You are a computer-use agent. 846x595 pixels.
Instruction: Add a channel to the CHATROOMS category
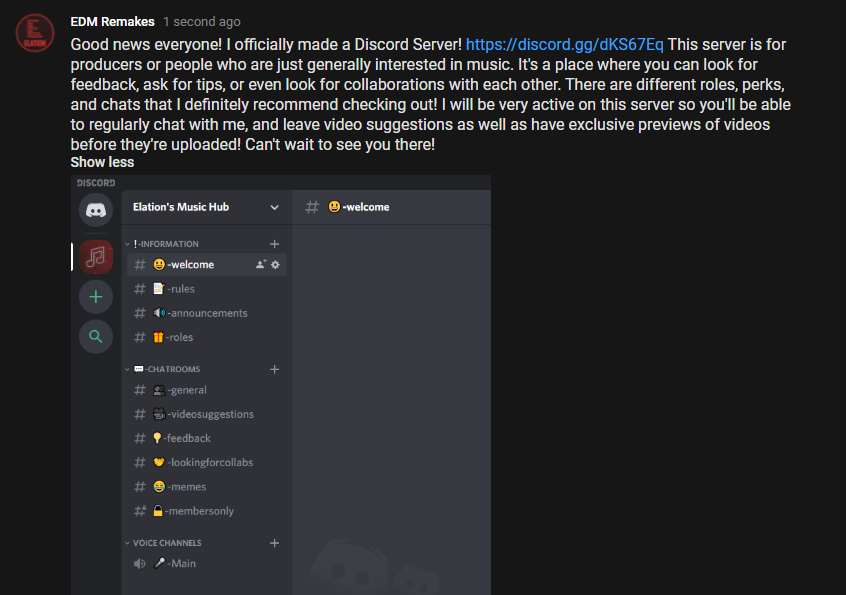pos(275,370)
